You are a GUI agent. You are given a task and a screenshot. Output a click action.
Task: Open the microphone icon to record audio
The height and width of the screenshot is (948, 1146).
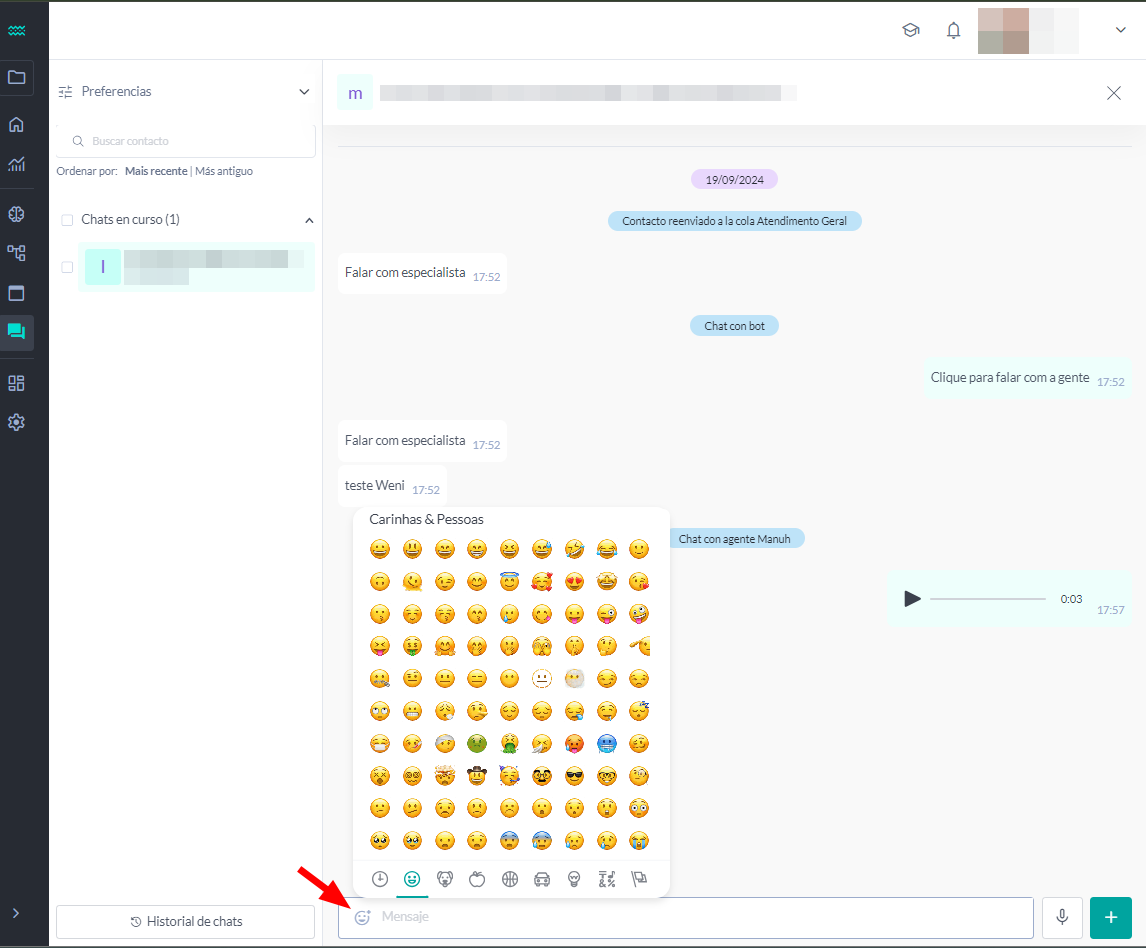pyautogui.click(x=1062, y=917)
